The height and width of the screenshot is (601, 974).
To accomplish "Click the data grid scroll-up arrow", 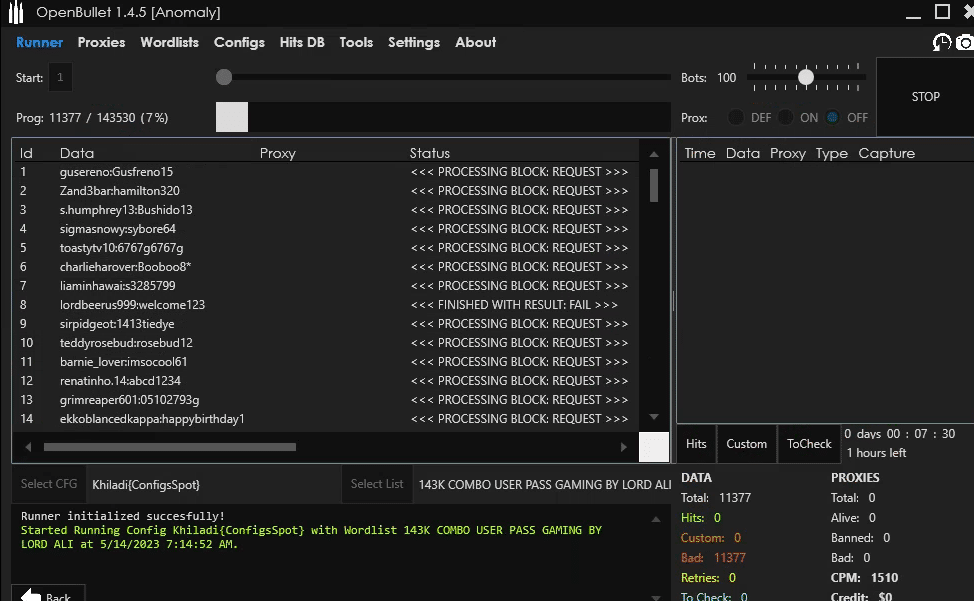I will coord(654,155).
